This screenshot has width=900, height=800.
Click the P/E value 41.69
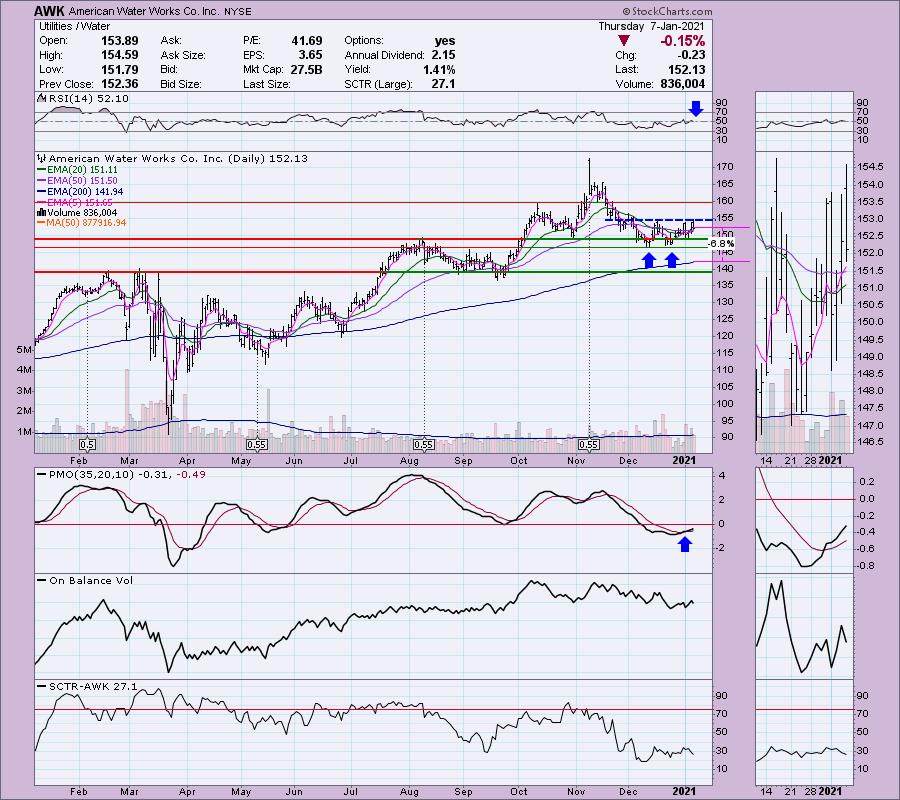point(307,41)
